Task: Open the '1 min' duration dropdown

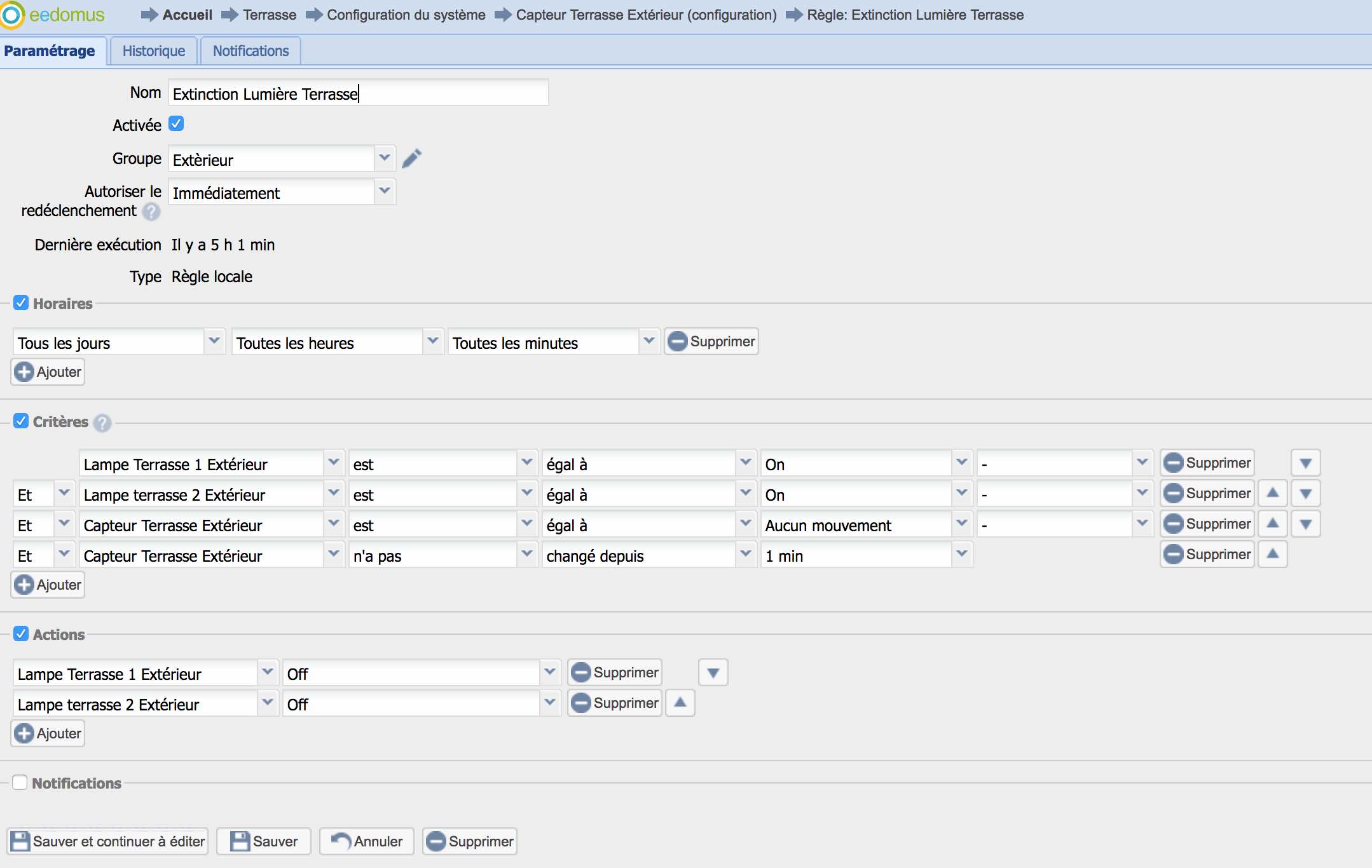Action: (962, 555)
